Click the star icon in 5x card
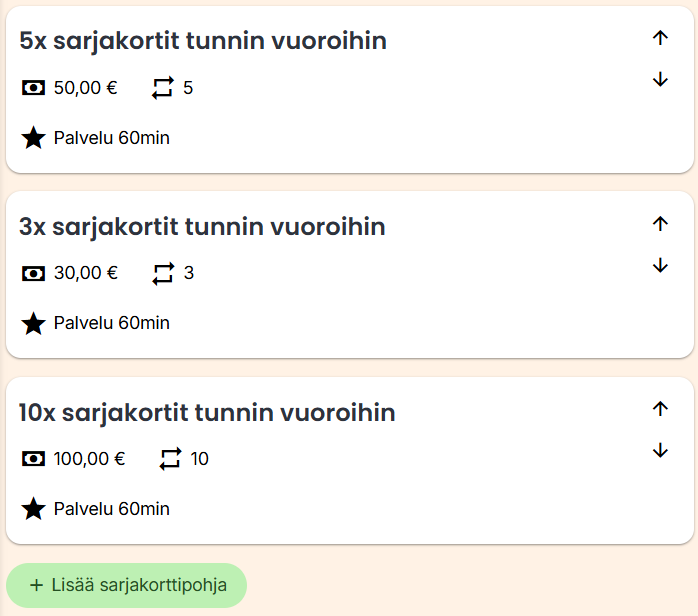 pyautogui.click(x=33, y=138)
